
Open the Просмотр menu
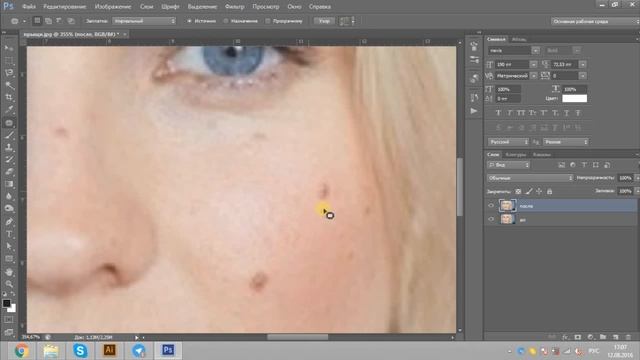click(266, 7)
